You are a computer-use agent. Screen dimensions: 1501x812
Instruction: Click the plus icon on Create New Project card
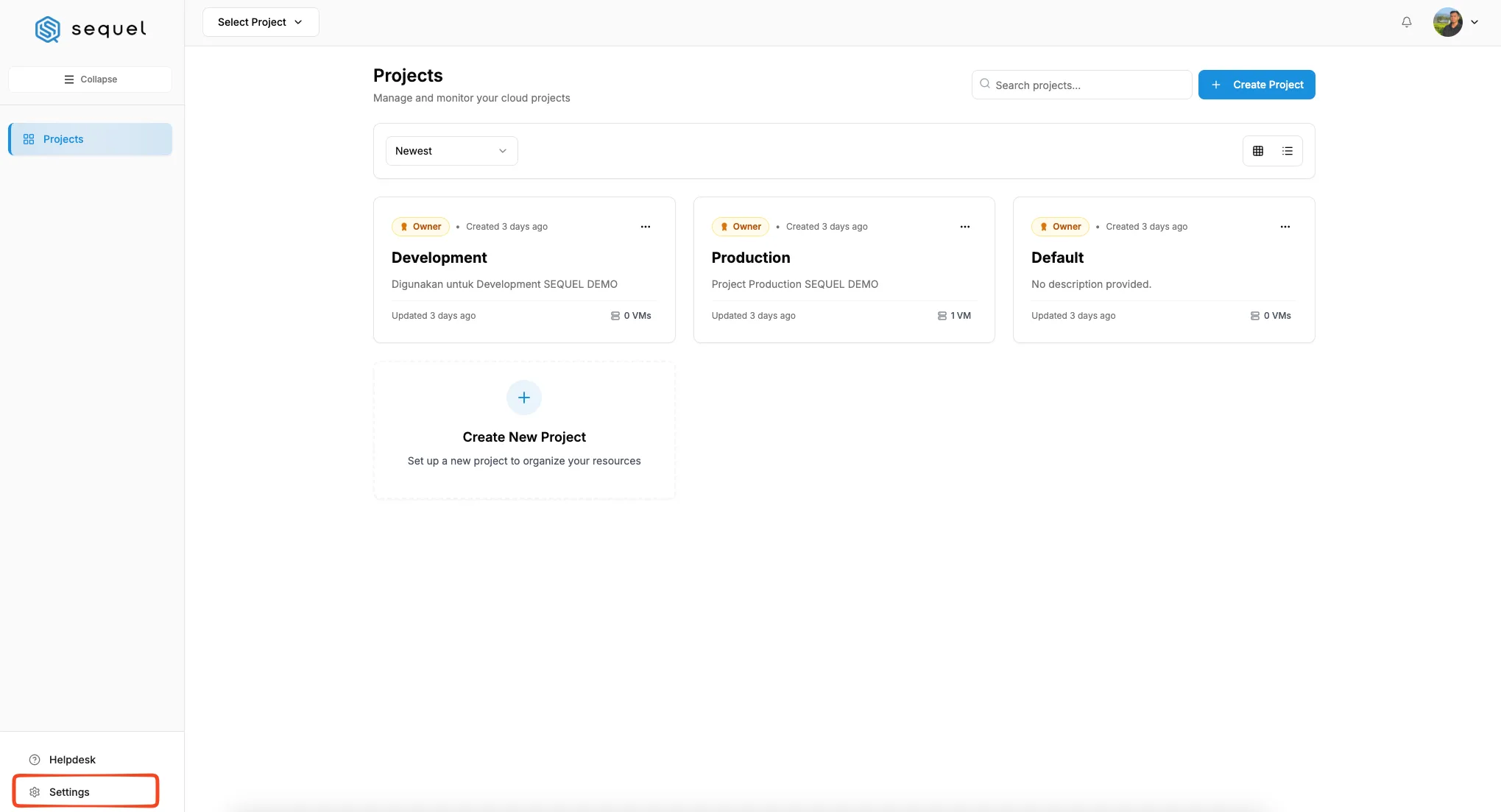point(524,398)
